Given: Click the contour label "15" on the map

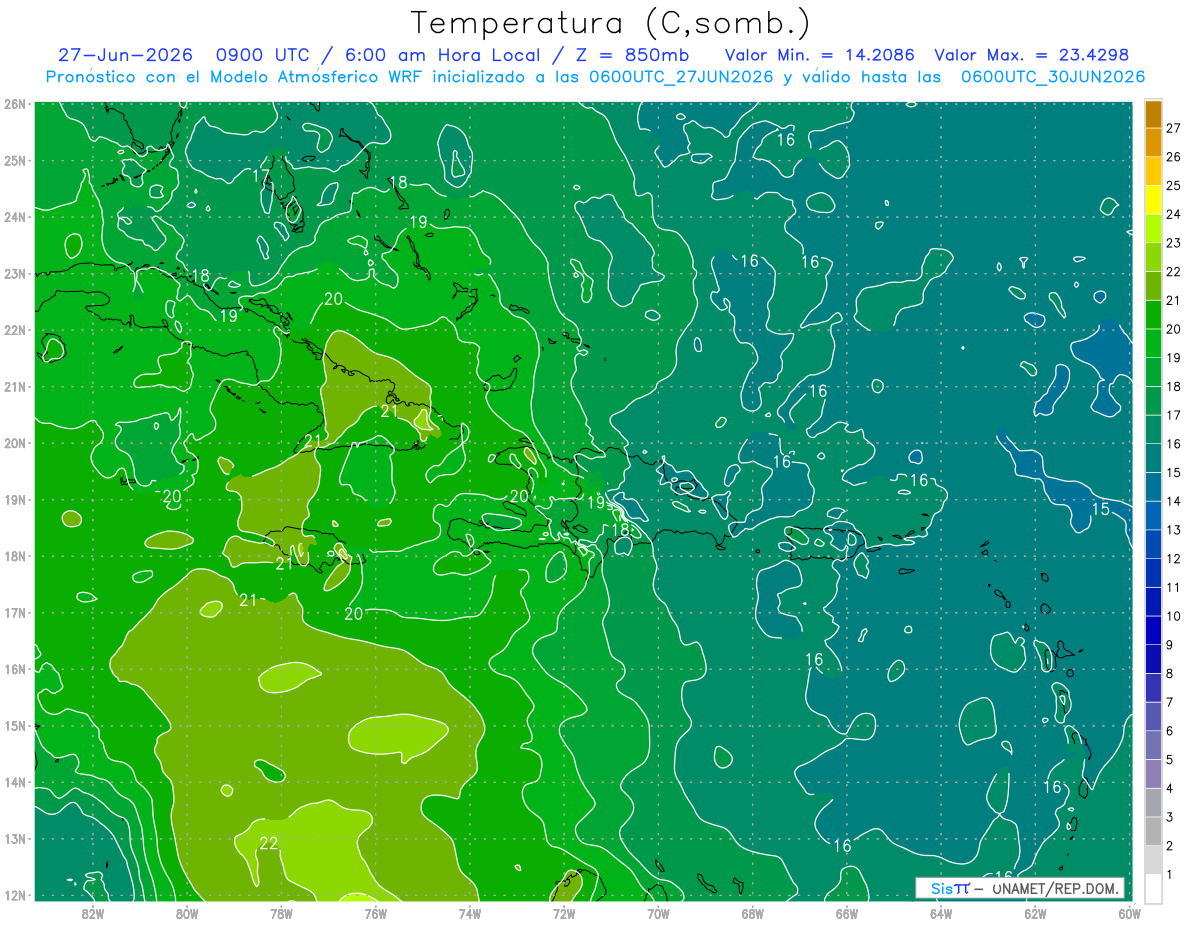Looking at the screenshot, I should [x=1100, y=509].
